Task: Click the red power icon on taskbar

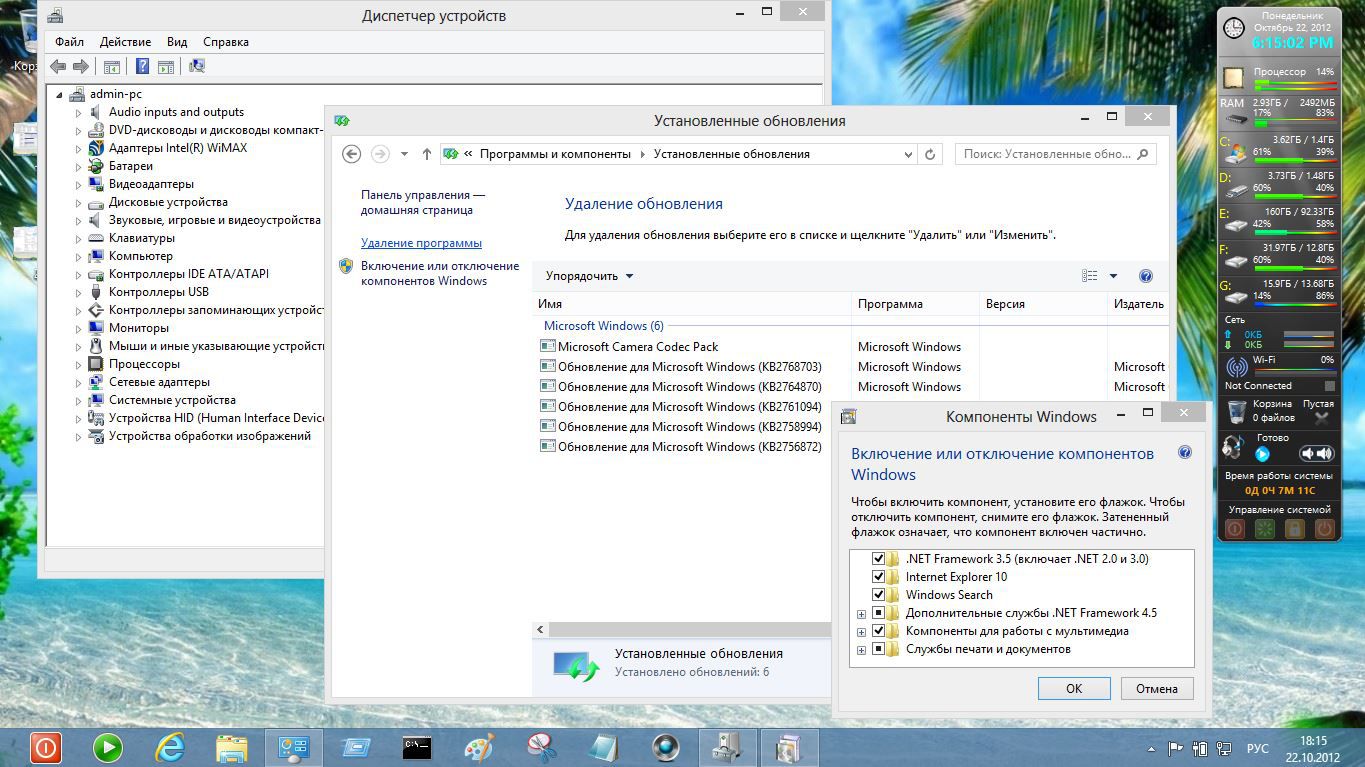Action: [46, 747]
